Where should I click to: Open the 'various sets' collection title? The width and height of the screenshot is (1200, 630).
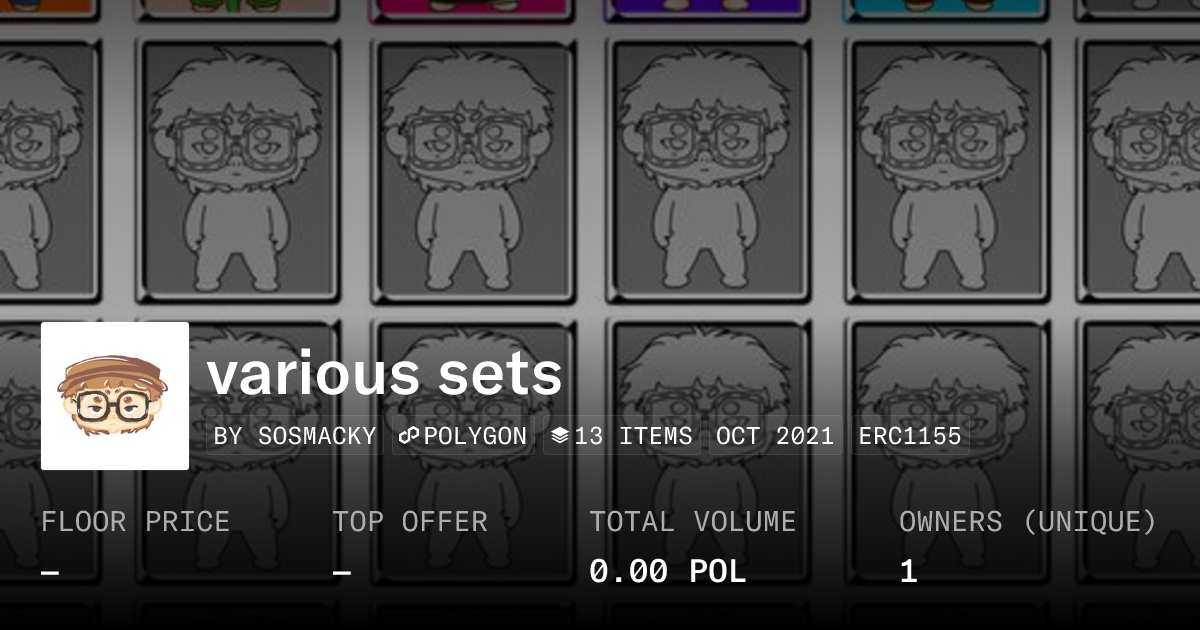385,374
